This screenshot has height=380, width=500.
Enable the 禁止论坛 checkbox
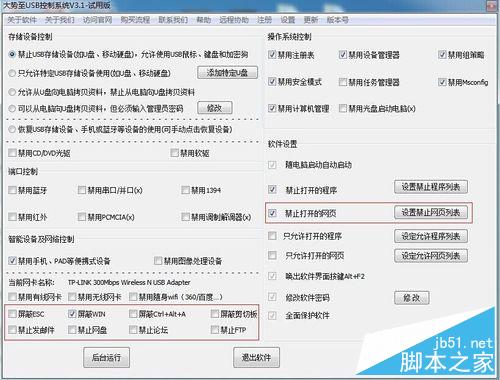pos(133,330)
